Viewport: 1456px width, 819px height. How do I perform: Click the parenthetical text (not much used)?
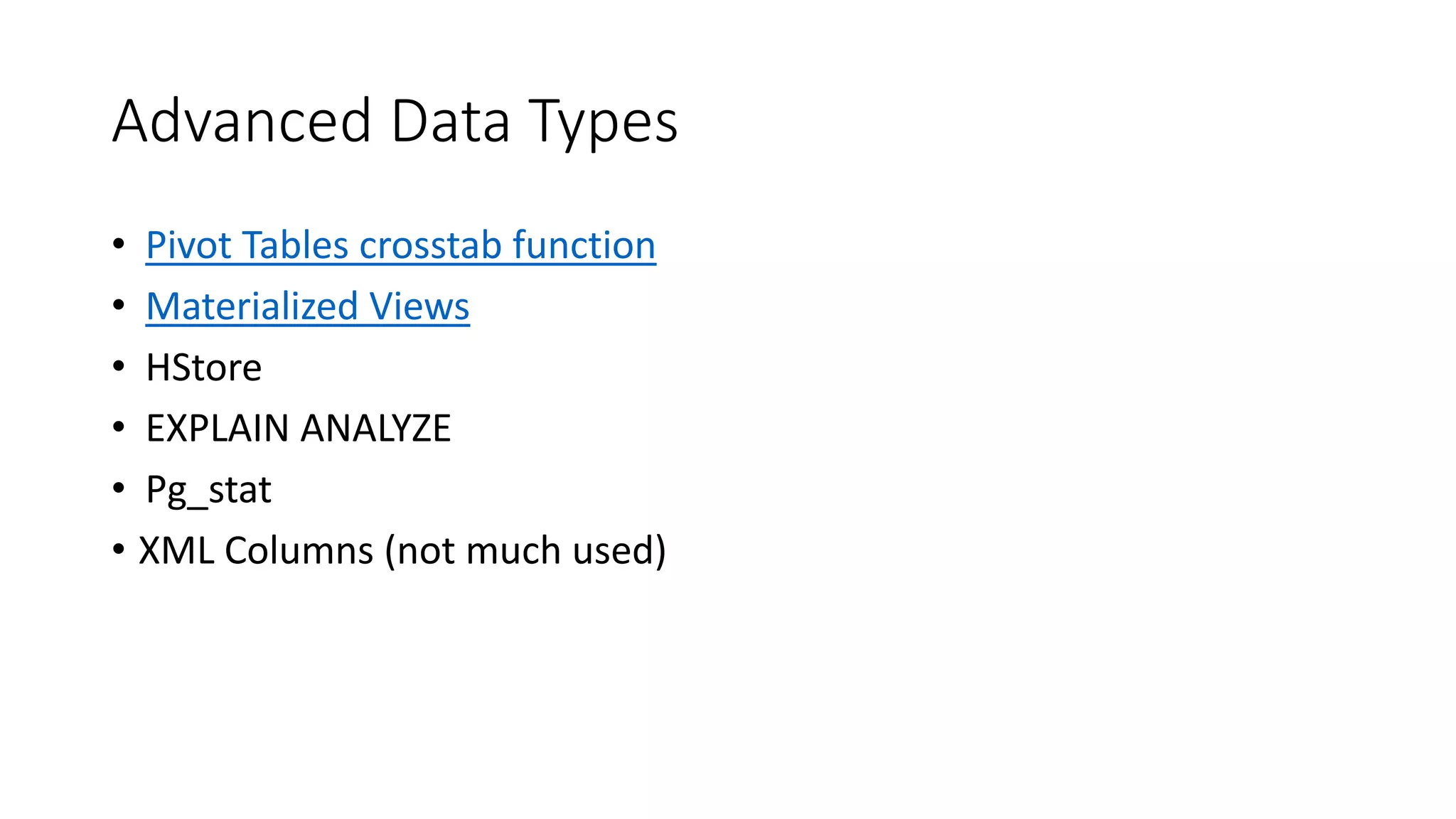pos(525,551)
